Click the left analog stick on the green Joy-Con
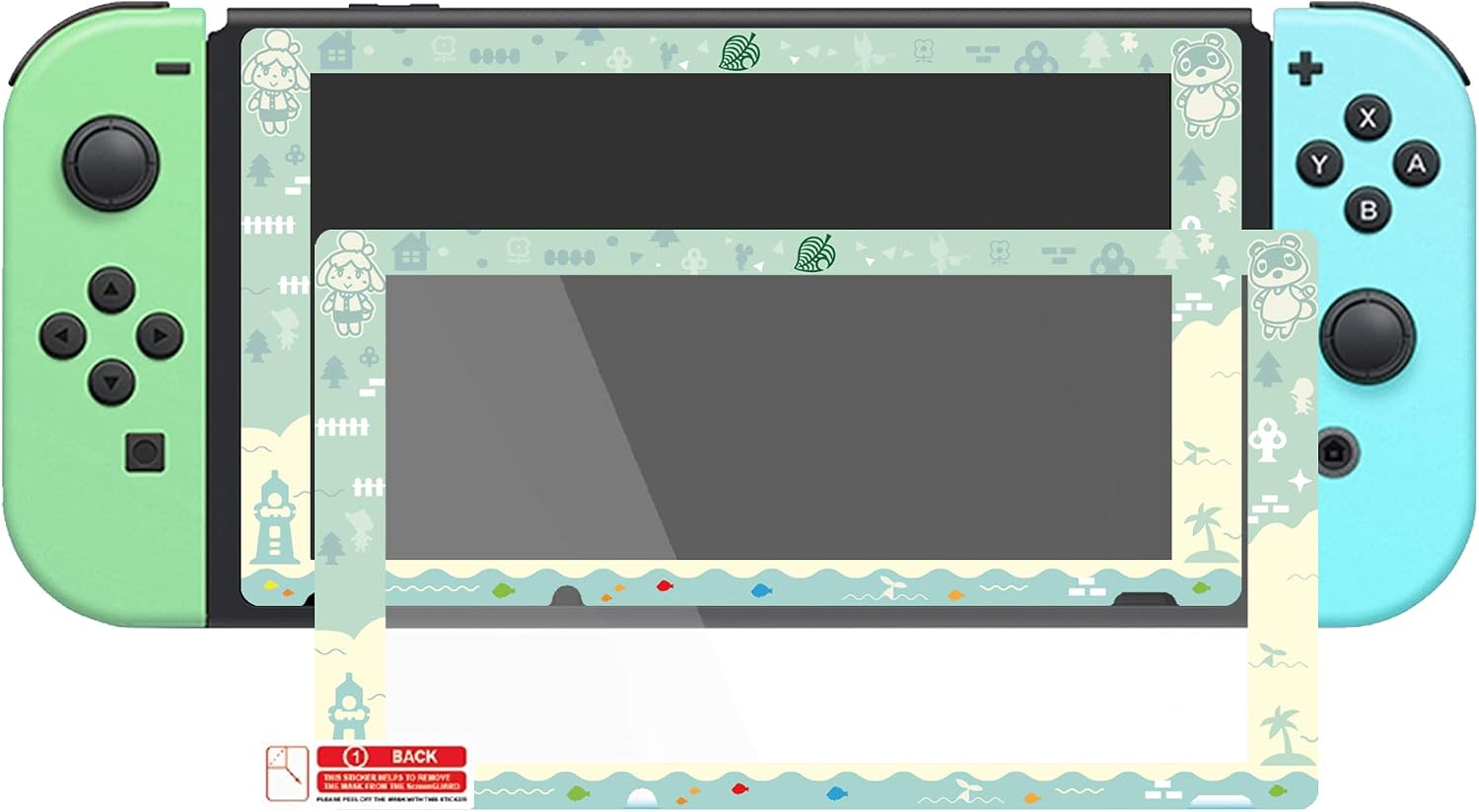This screenshot has height=812, width=1479. tap(111, 164)
